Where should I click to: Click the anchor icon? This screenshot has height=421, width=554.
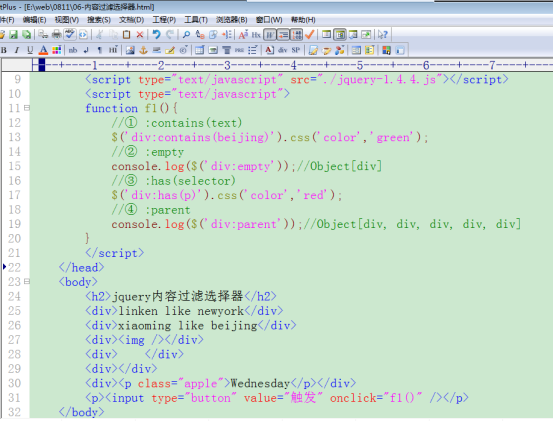(x=143, y=50)
